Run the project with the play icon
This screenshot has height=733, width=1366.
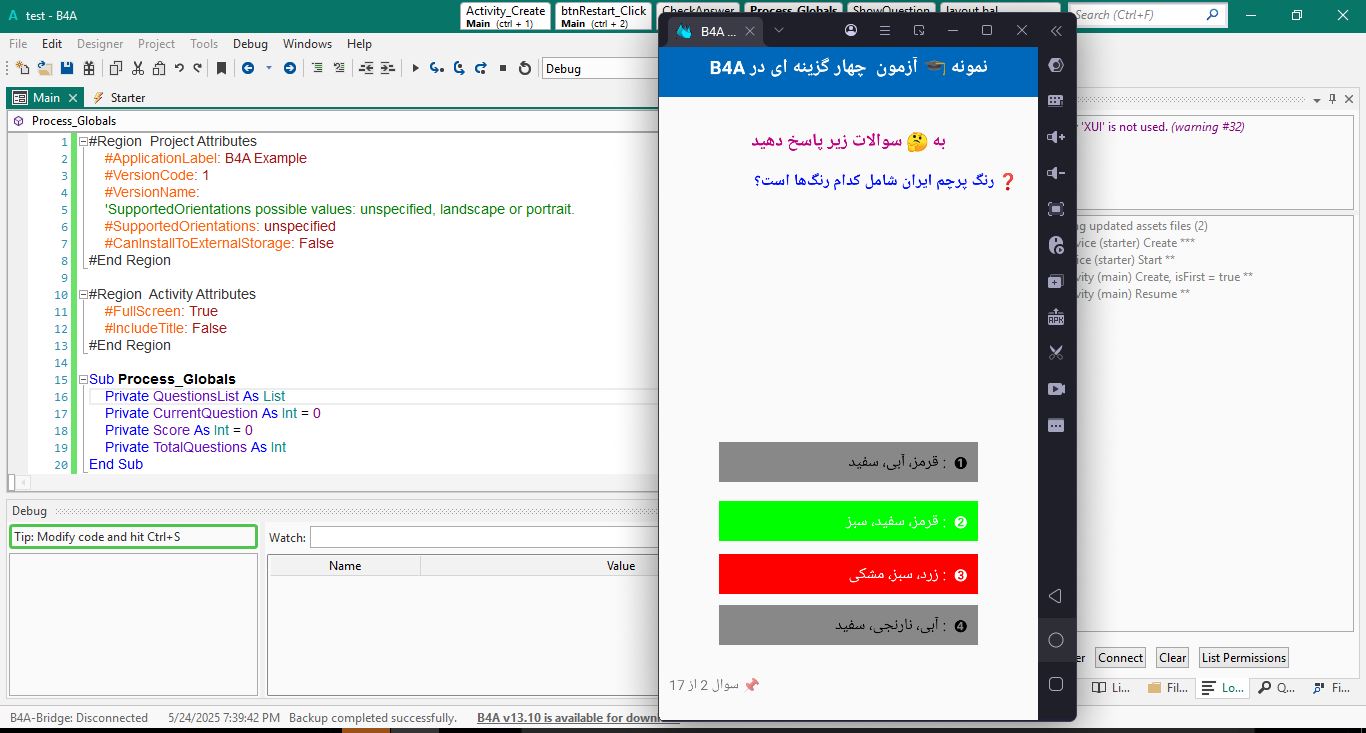(415, 68)
